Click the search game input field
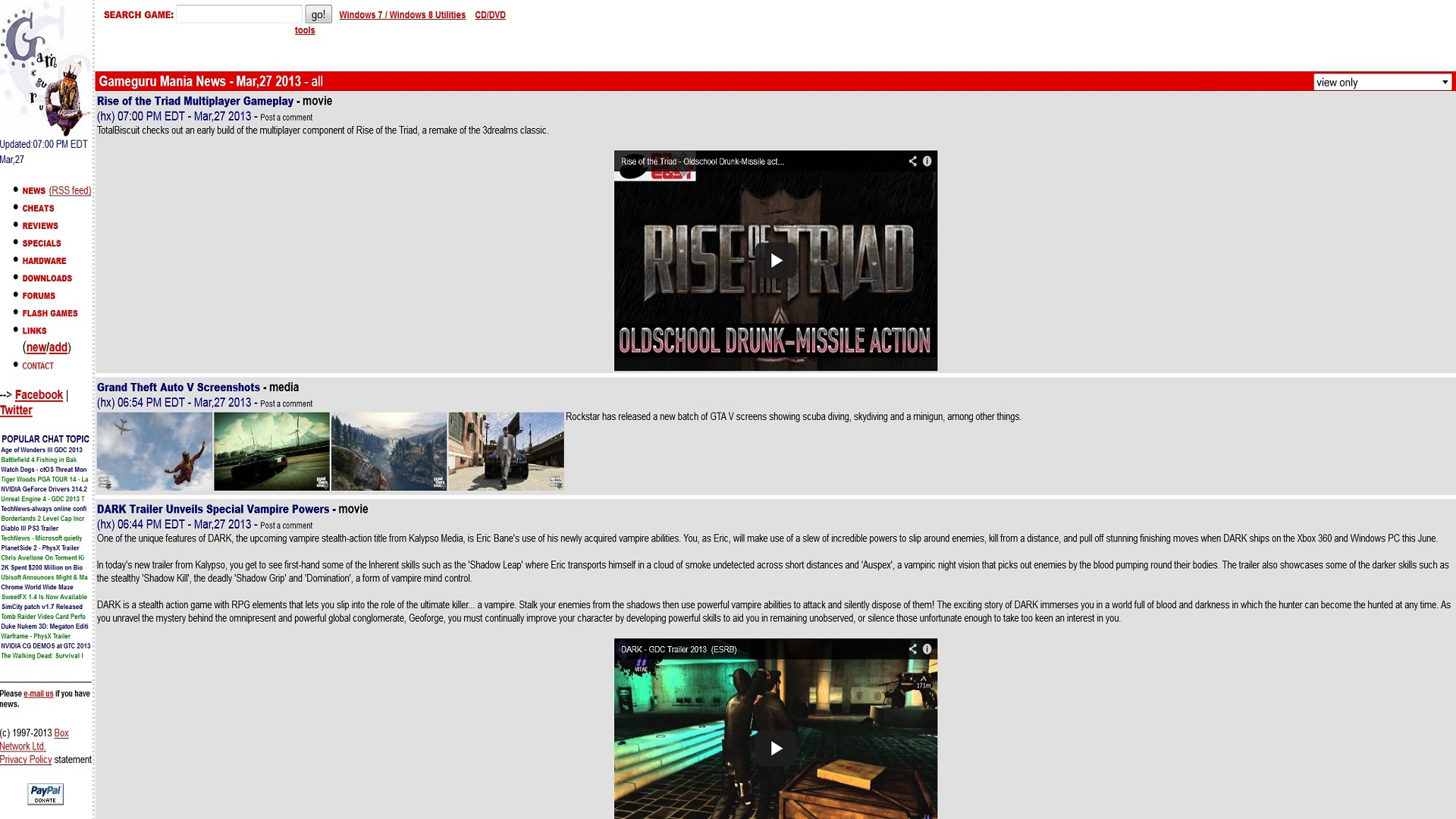Viewport: 1456px width, 819px height. [239, 14]
